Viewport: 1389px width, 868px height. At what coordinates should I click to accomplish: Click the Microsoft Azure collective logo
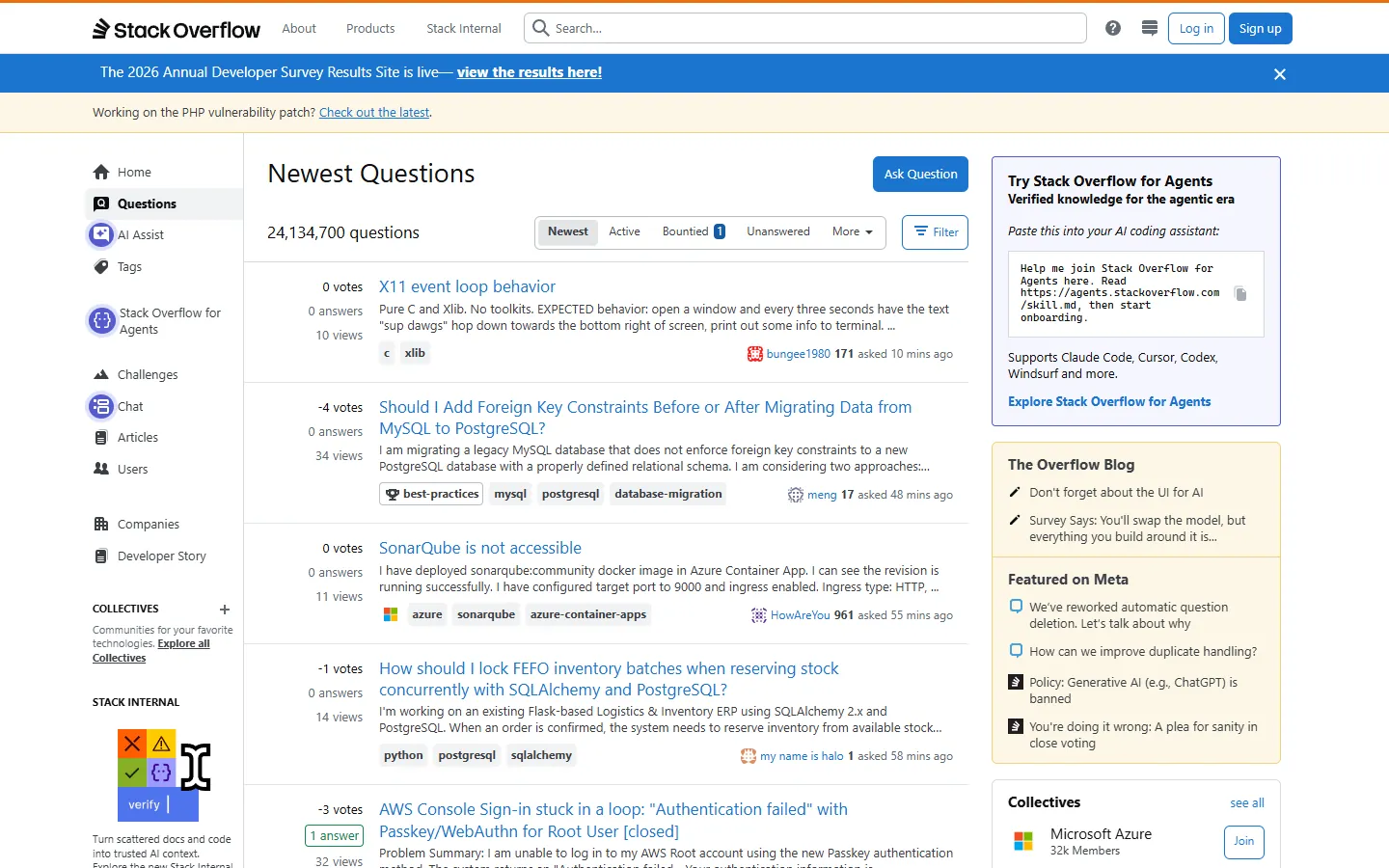point(1023,841)
